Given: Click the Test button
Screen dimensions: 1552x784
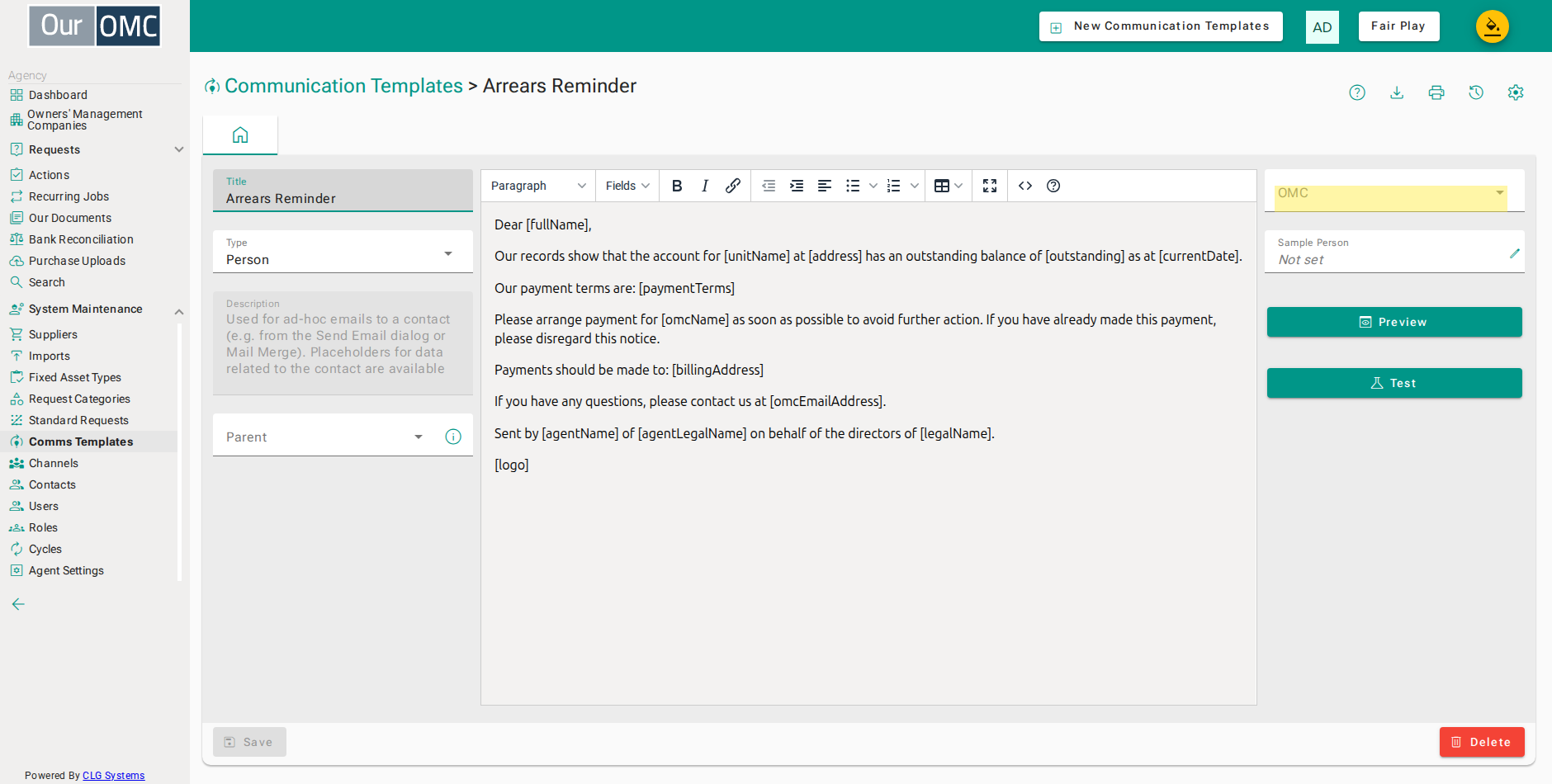Looking at the screenshot, I should 1394,383.
